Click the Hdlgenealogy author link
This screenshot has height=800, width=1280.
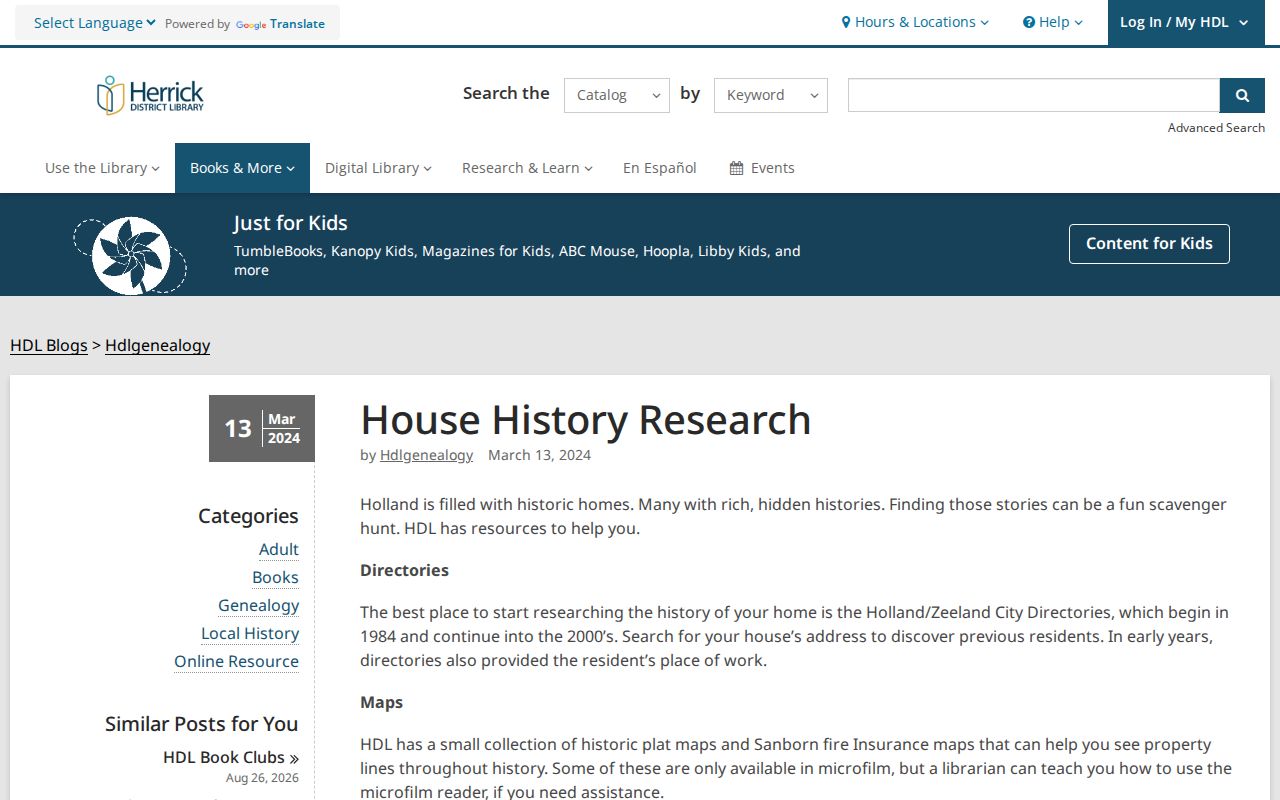tap(426, 455)
